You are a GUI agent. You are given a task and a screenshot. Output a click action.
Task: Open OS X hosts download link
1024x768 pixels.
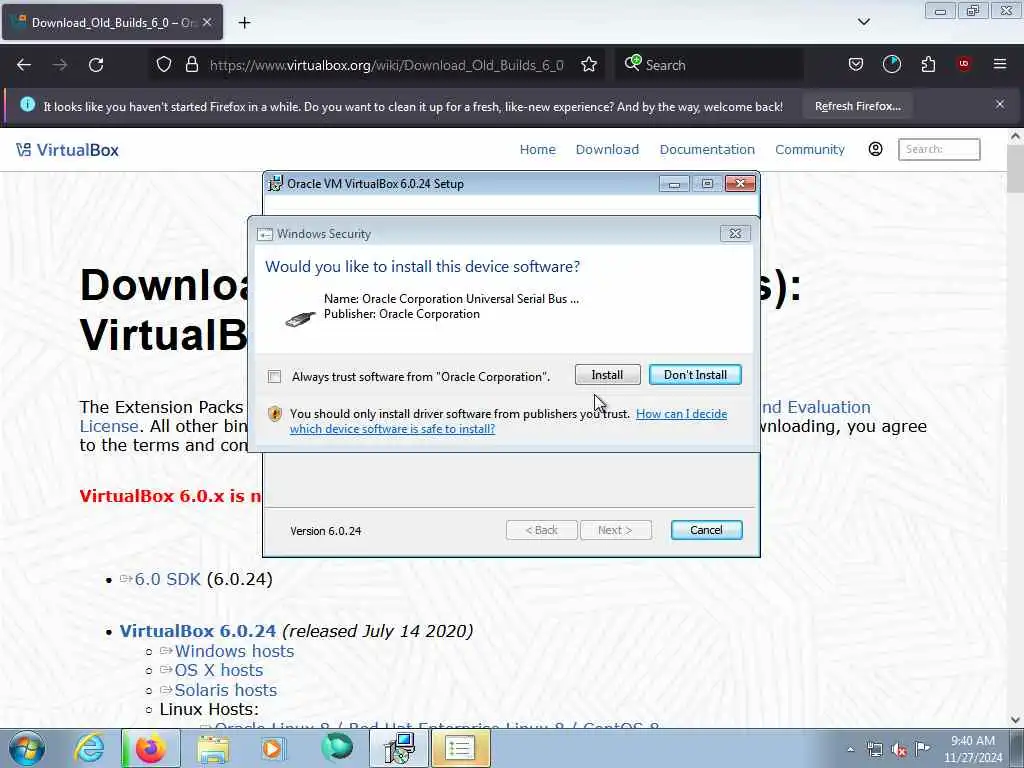coord(218,670)
